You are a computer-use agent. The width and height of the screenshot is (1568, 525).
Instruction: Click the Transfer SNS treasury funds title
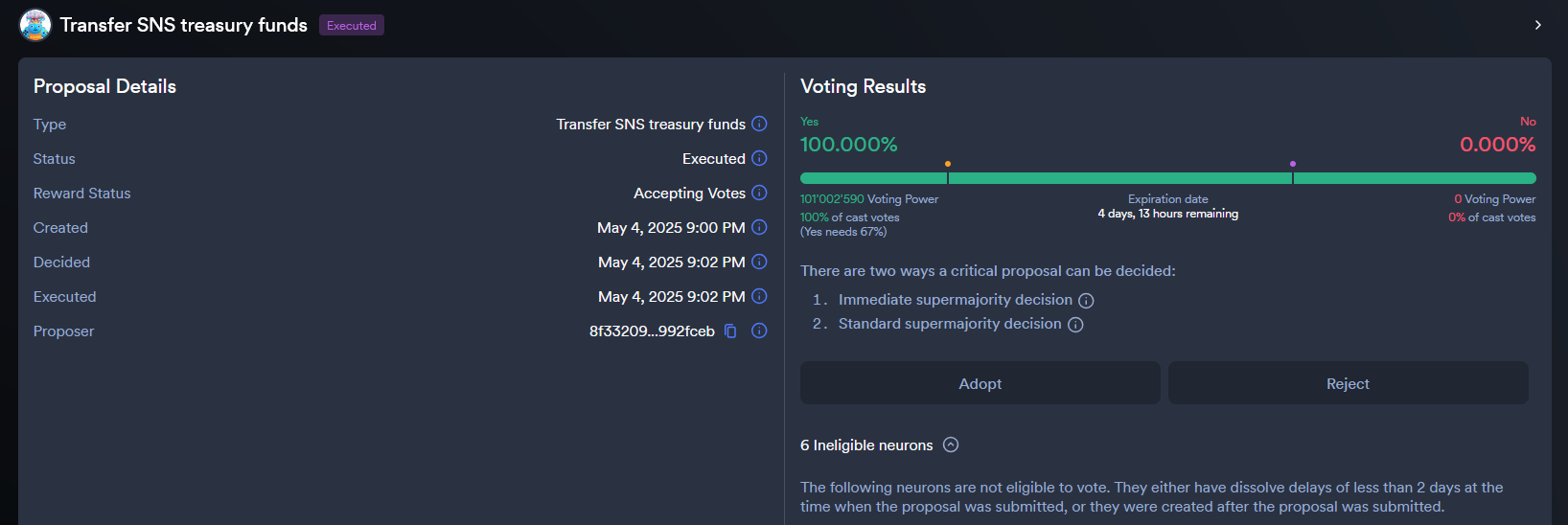183,25
